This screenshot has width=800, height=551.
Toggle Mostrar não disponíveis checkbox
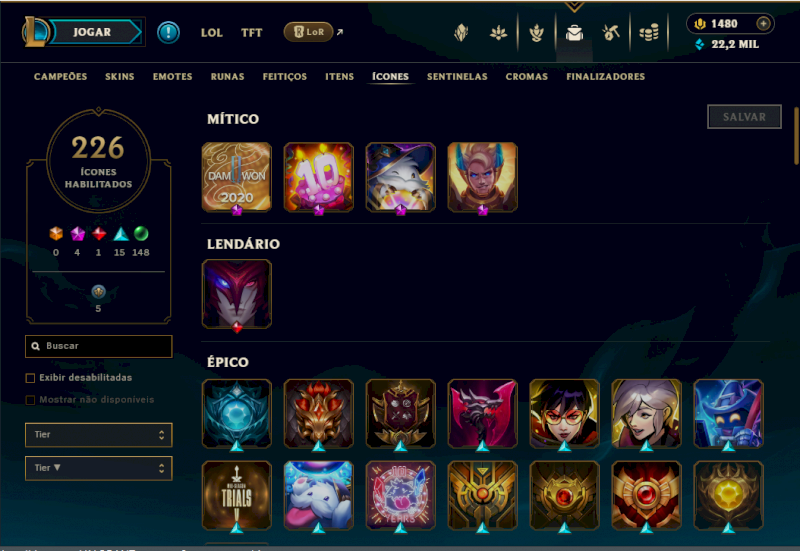click(30, 400)
